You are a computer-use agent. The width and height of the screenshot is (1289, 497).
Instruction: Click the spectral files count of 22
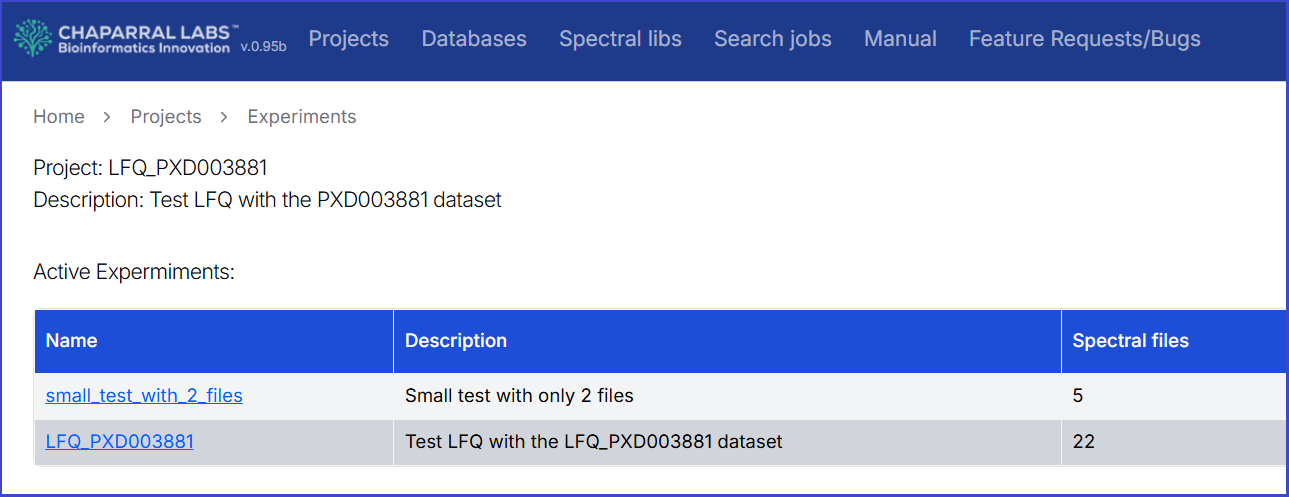[x=1084, y=441]
